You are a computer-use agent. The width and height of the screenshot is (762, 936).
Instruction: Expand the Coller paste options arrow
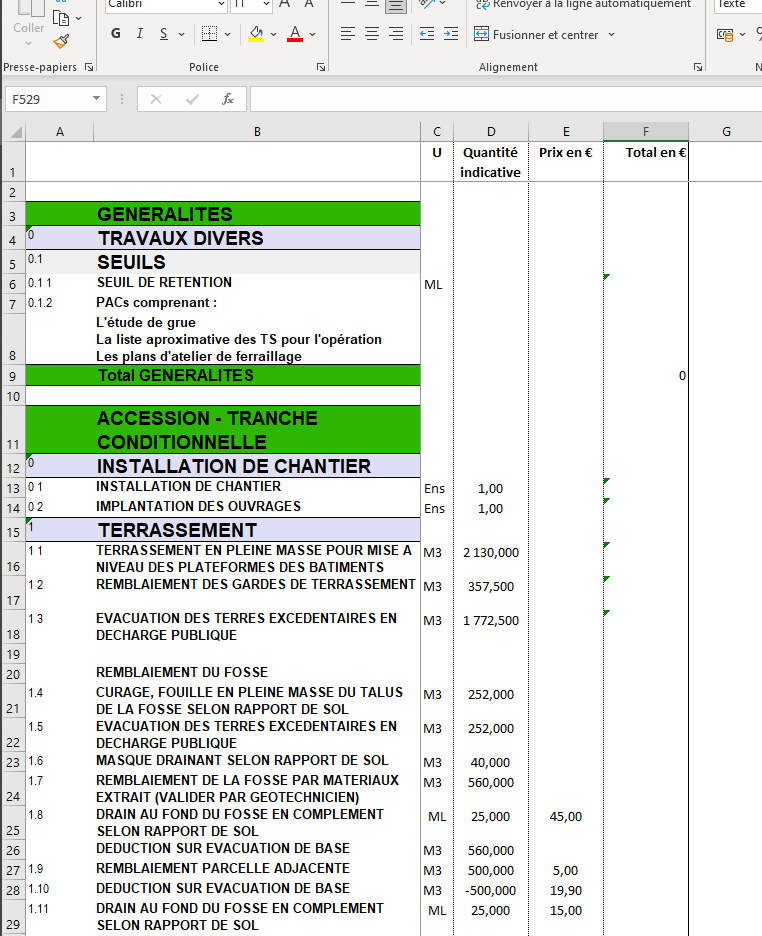click(x=28, y=44)
